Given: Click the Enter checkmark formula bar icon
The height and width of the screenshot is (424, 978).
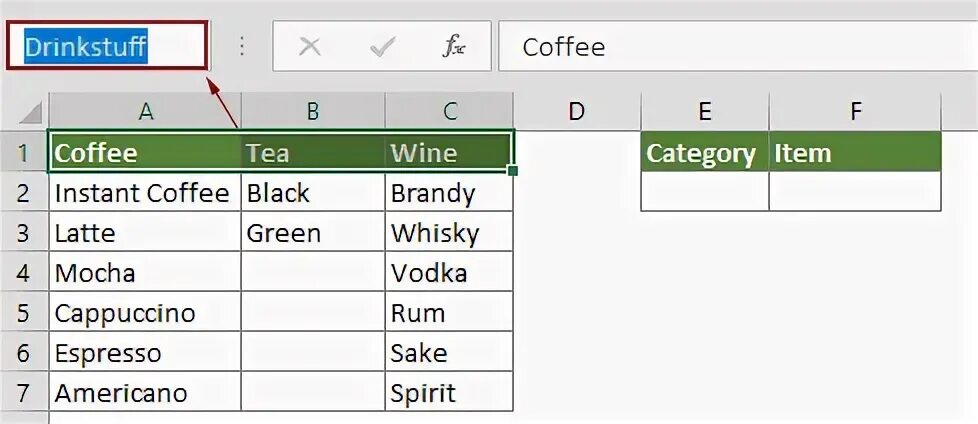Looking at the screenshot, I should [382, 47].
